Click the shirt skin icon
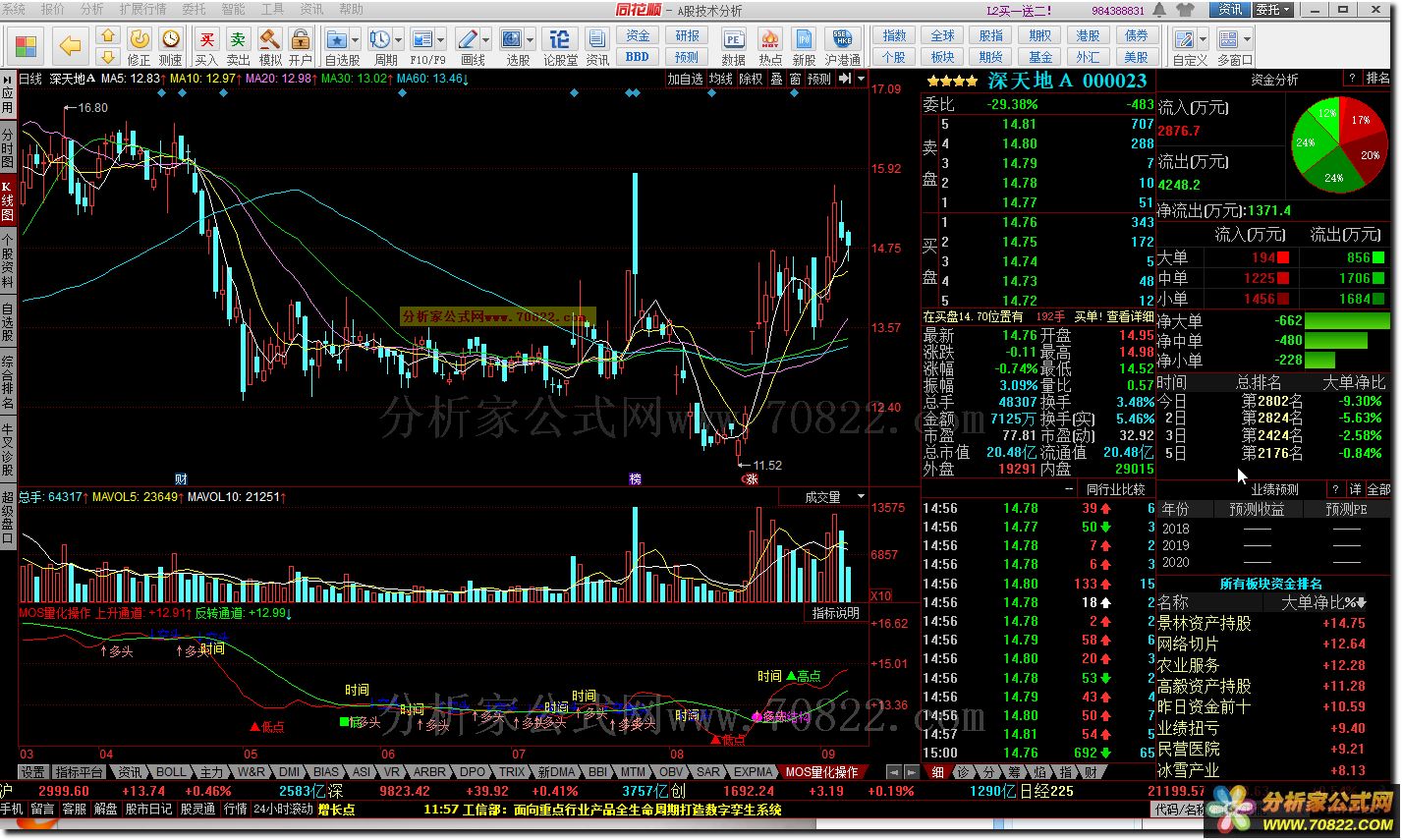The width and height of the screenshot is (1402, 840). pos(1186,10)
